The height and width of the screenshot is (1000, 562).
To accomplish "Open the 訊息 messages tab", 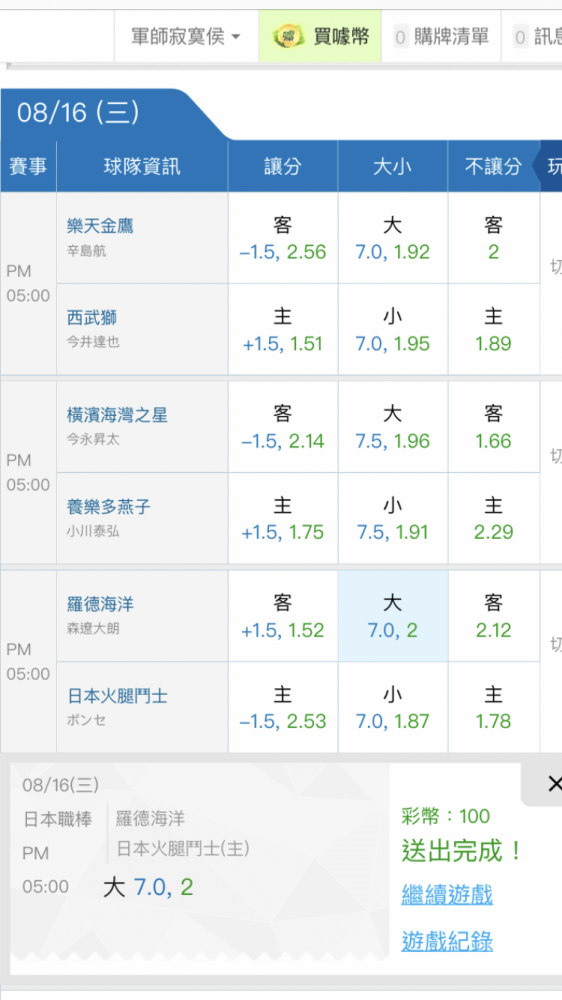I will pyautogui.click(x=536, y=36).
